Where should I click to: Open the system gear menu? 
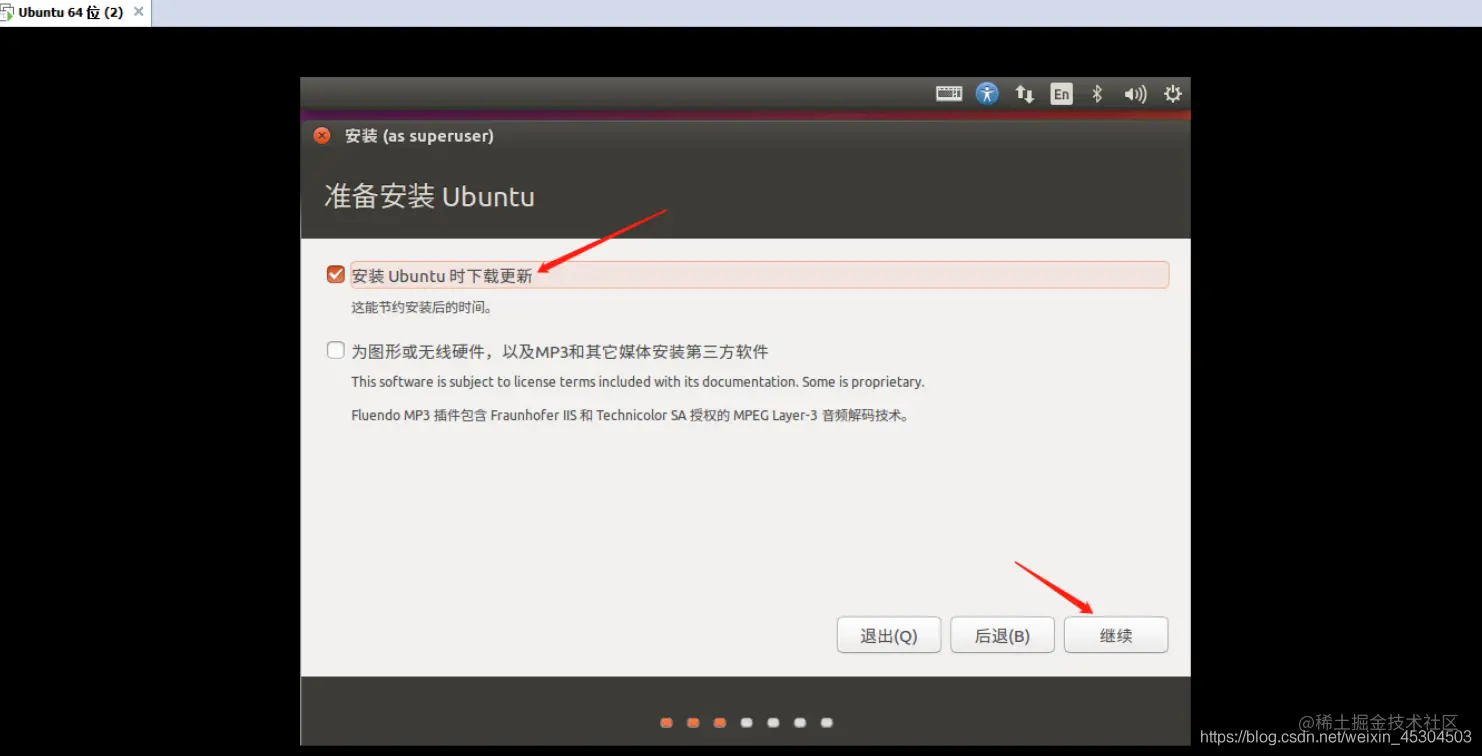[1173, 94]
